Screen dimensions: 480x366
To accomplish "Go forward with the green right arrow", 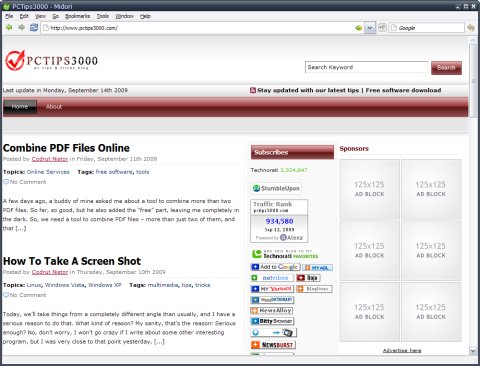I will coord(21,28).
